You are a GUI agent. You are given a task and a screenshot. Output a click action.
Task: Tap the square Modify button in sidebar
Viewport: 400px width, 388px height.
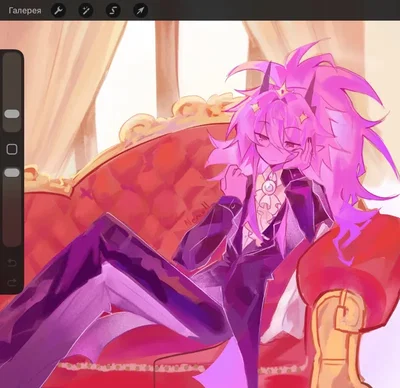[12, 149]
